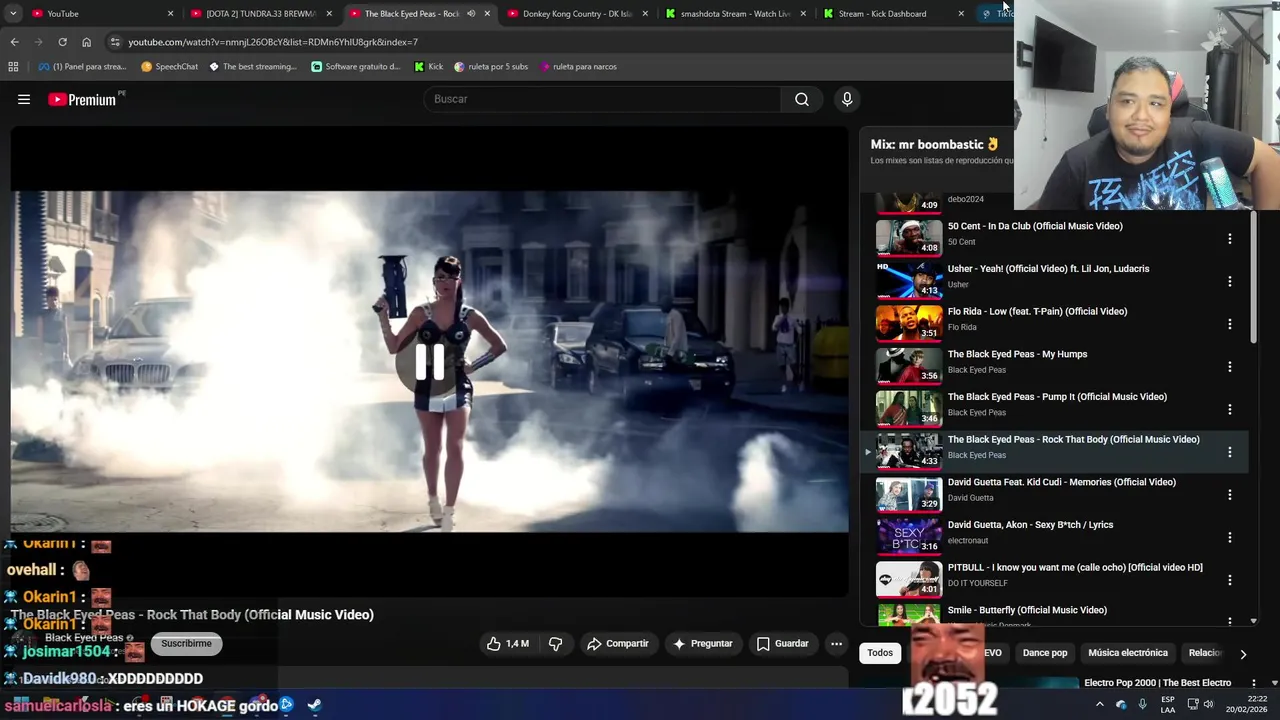
Task: Open SpeechChat bookmark
Action: point(169,67)
